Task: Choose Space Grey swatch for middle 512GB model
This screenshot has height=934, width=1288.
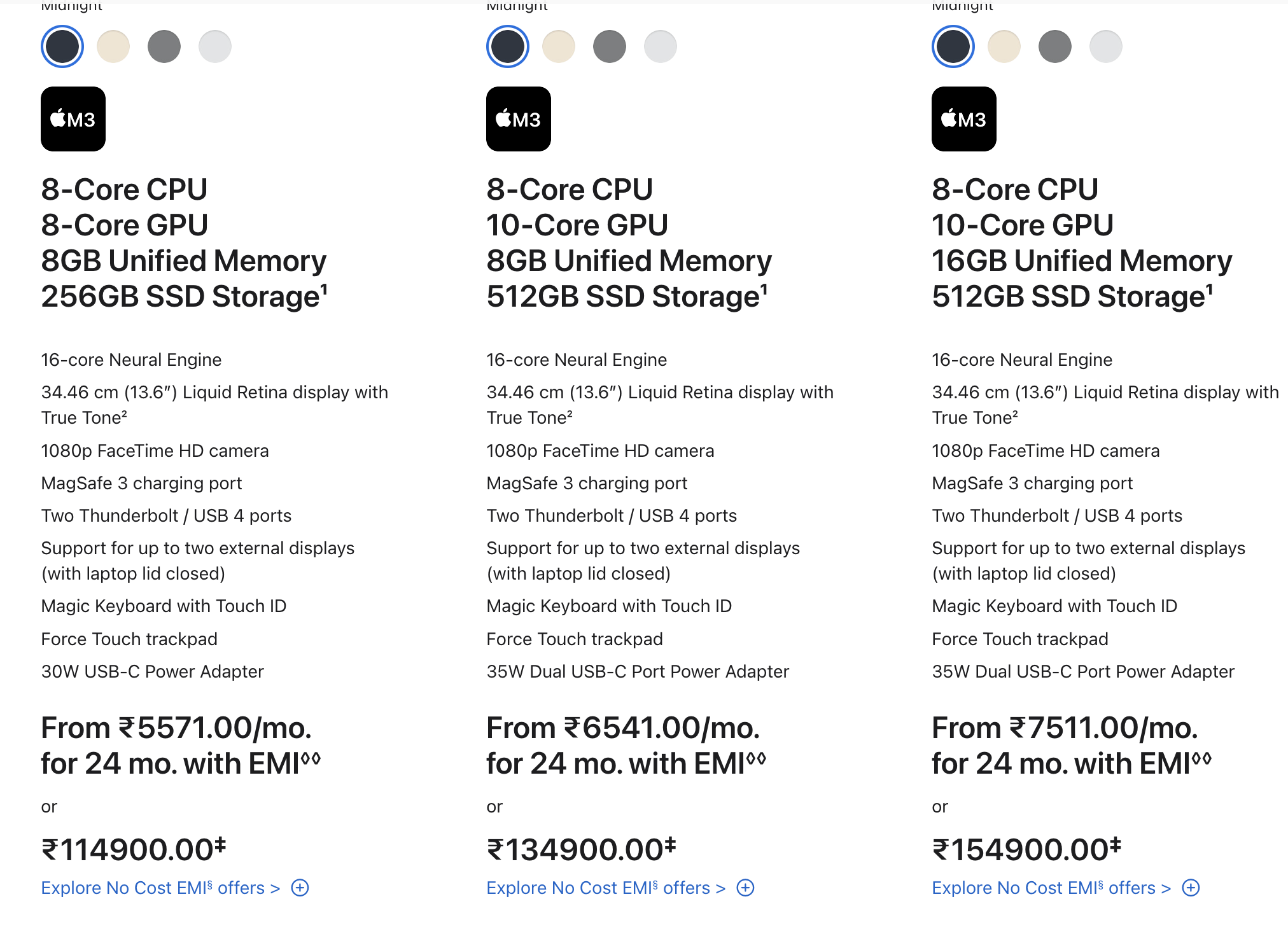Action: tap(610, 46)
